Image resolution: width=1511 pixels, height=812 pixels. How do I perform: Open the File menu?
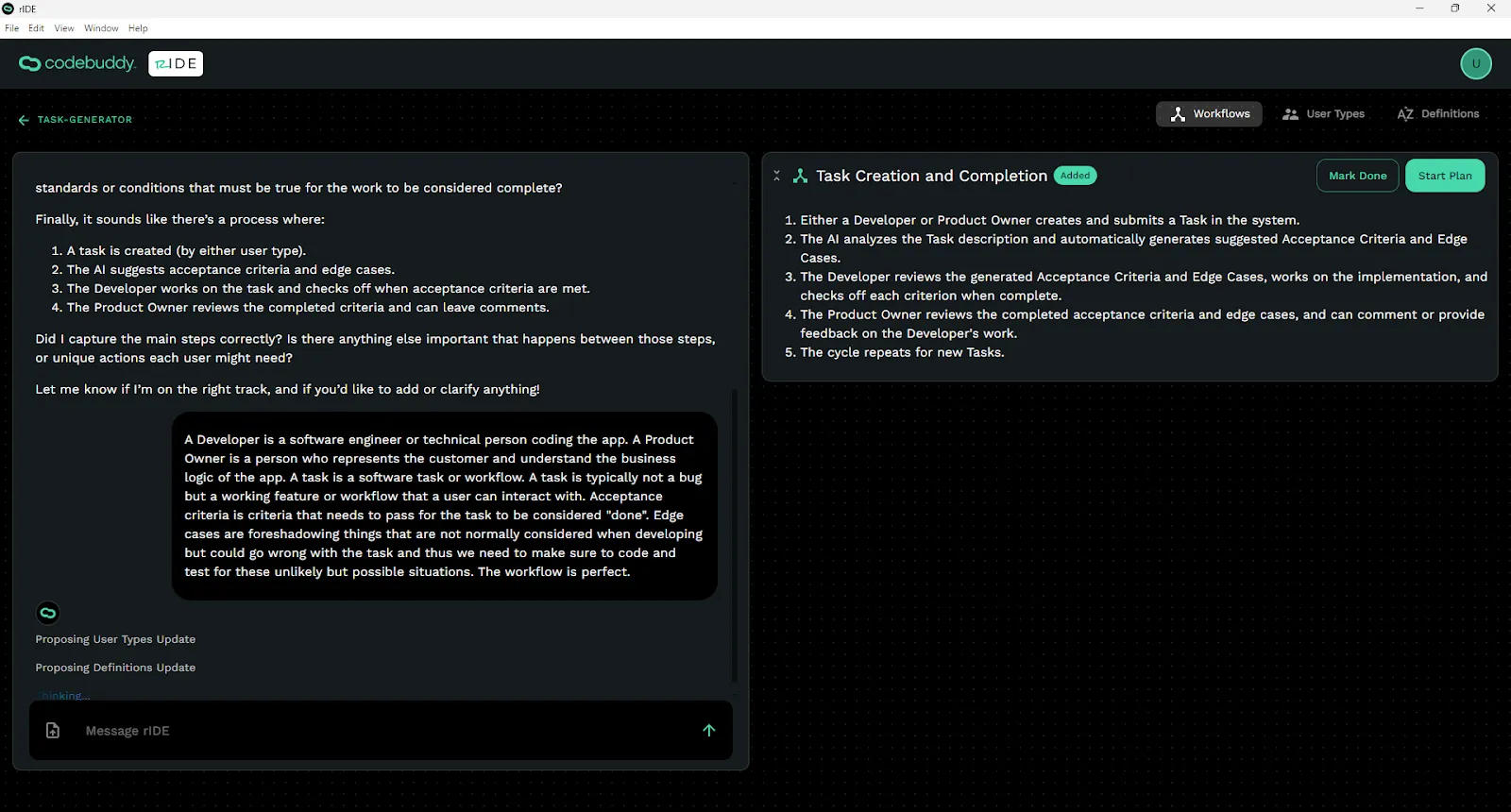coord(11,28)
